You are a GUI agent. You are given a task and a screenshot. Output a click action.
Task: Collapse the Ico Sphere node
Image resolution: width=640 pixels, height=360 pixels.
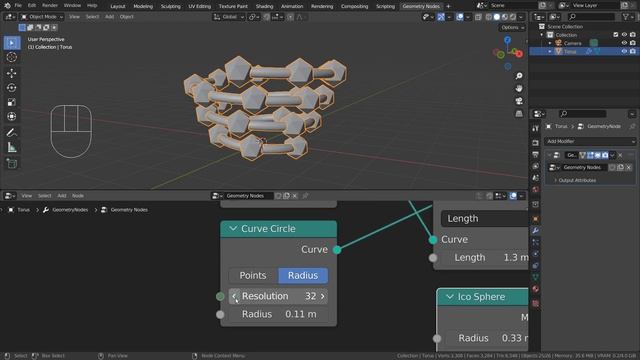[x=450, y=297]
